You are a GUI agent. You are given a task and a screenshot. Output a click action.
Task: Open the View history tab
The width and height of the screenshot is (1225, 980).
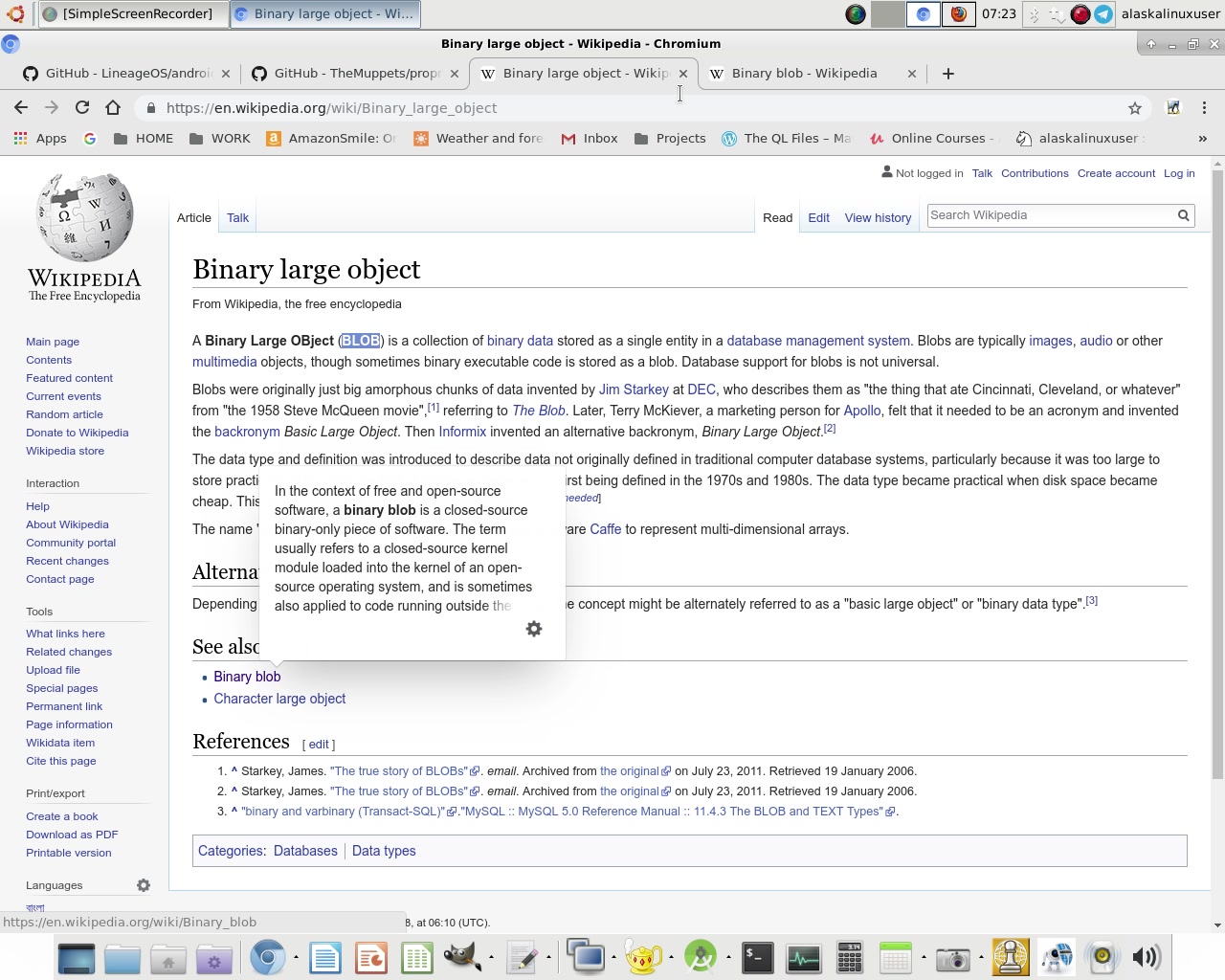pyautogui.click(x=878, y=218)
